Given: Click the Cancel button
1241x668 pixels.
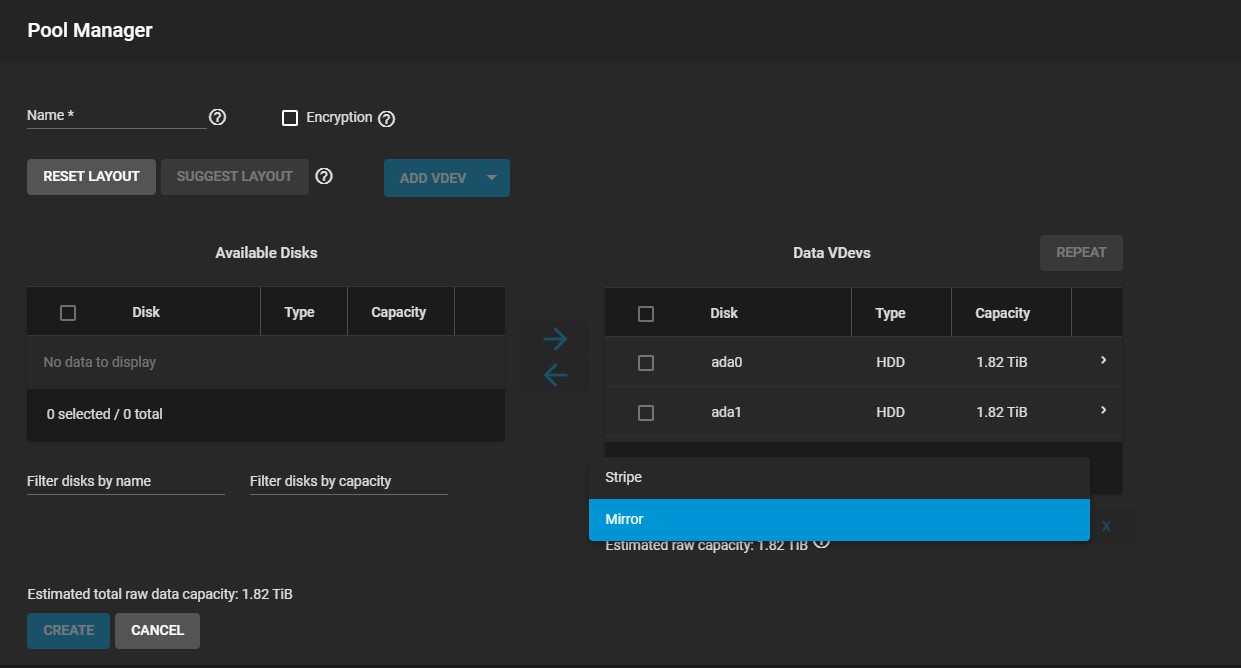Looking at the screenshot, I should (x=157, y=630).
